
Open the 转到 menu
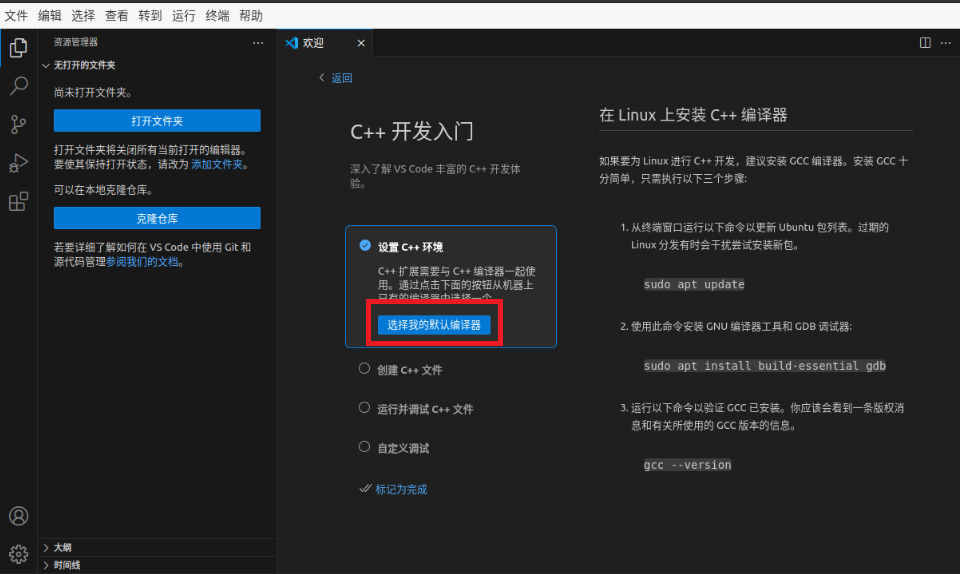[x=150, y=16]
